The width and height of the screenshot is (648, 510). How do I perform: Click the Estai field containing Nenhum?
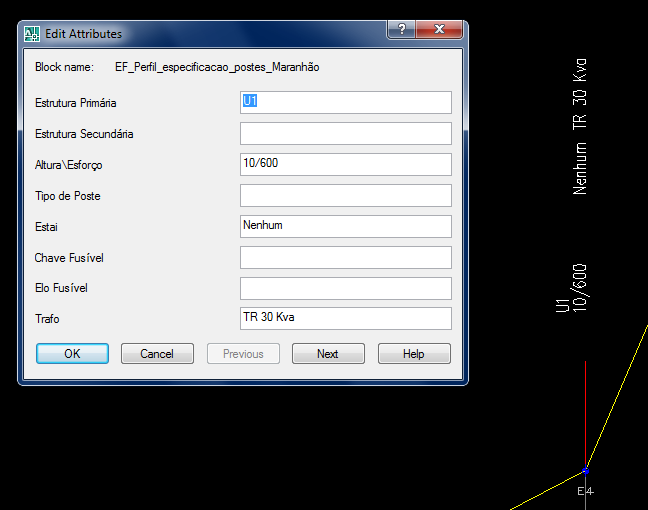[x=346, y=226]
